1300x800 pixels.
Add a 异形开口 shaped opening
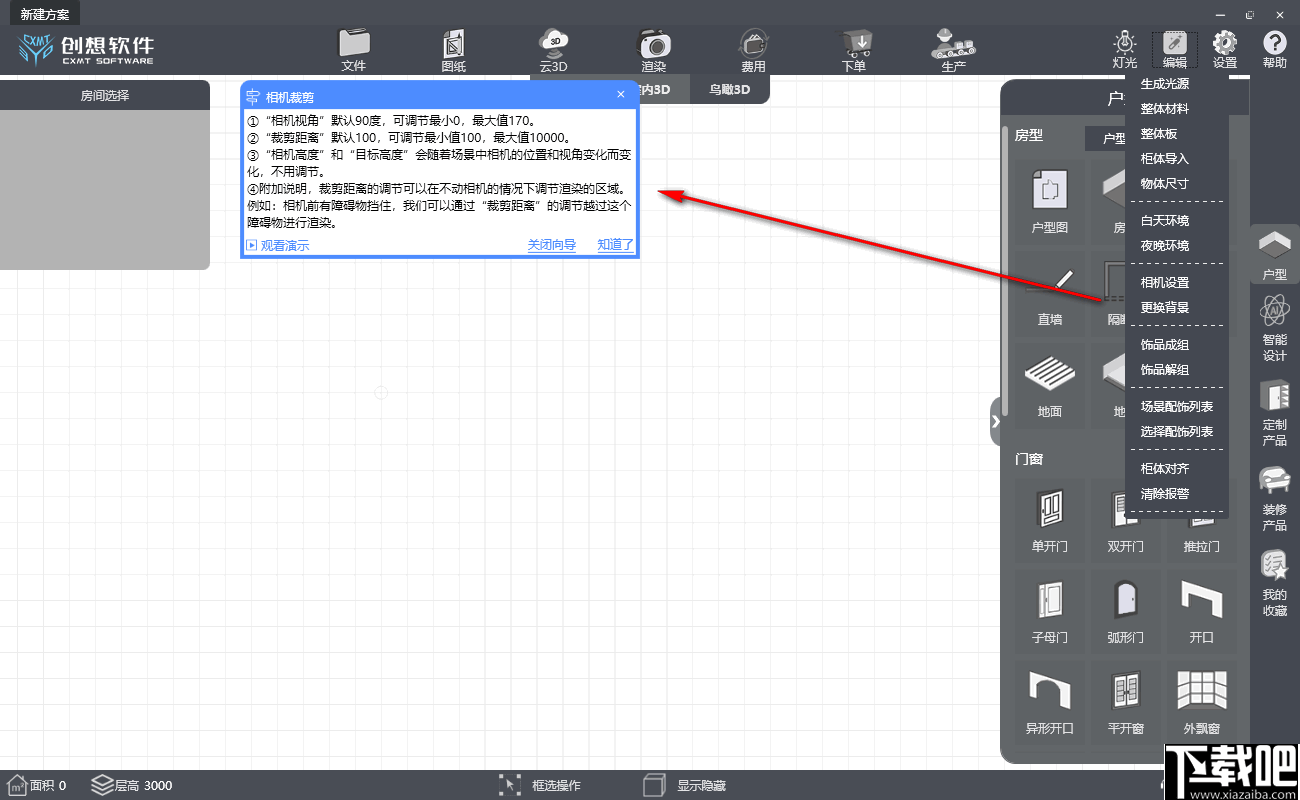(x=1050, y=701)
